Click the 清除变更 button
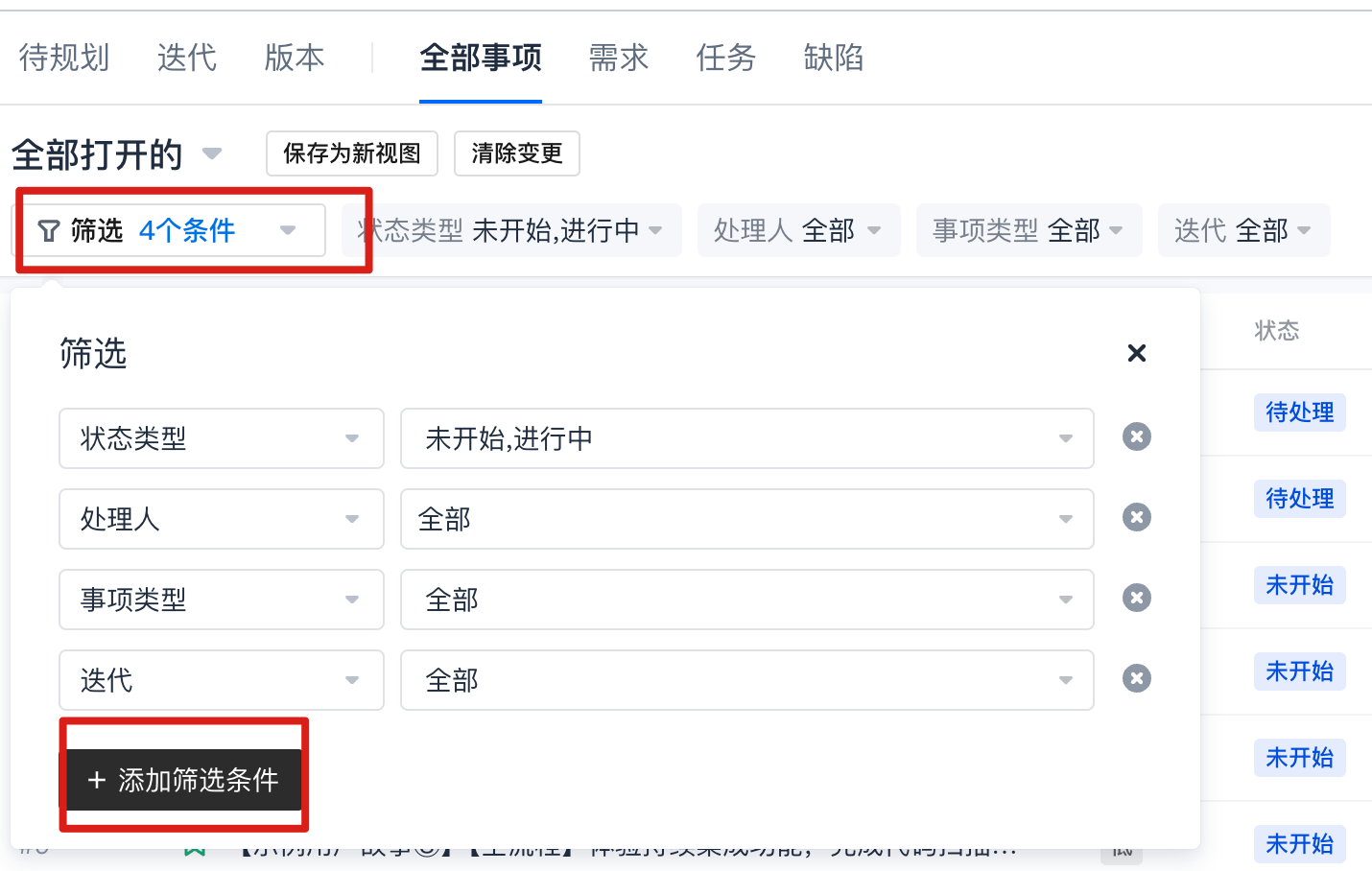The height and width of the screenshot is (871, 1372). click(517, 153)
